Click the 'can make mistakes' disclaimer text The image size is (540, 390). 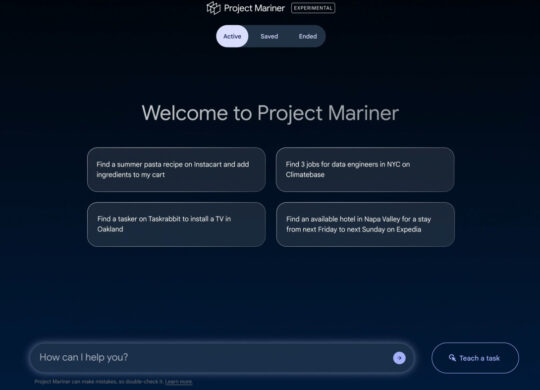pyautogui.click(x=99, y=381)
